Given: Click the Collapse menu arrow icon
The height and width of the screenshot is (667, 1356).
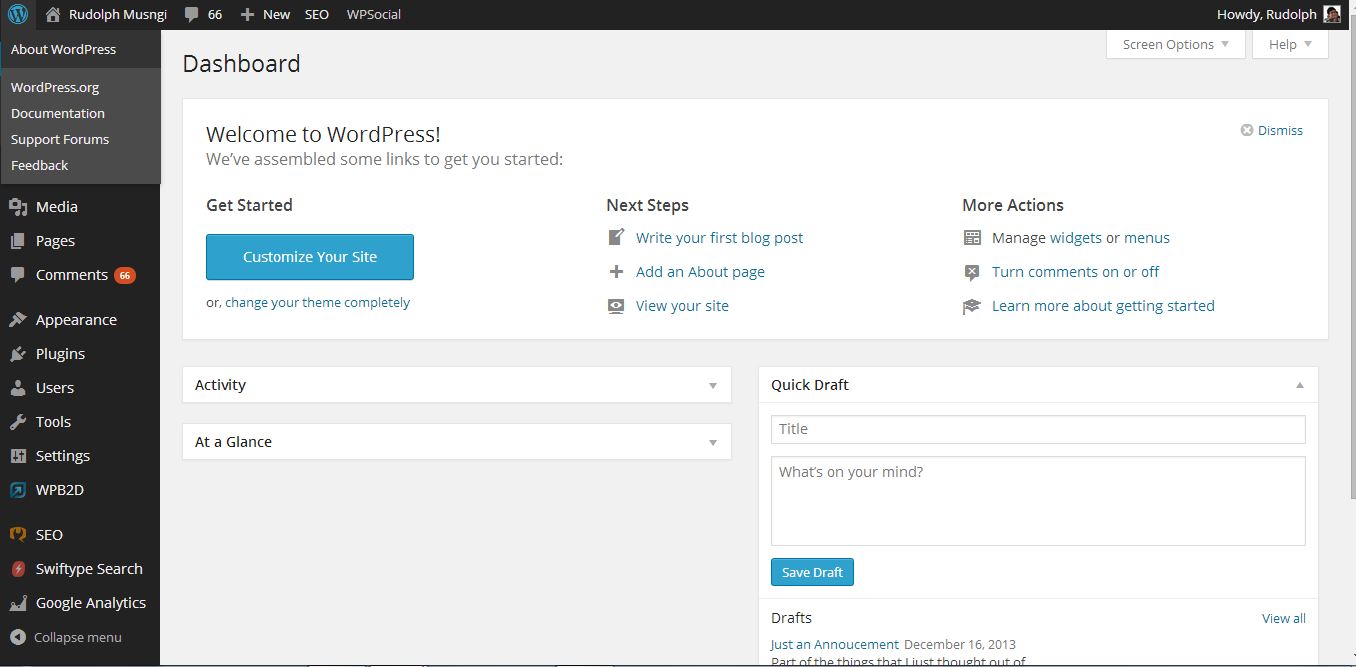Looking at the screenshot, I should (x=18, y=637).
